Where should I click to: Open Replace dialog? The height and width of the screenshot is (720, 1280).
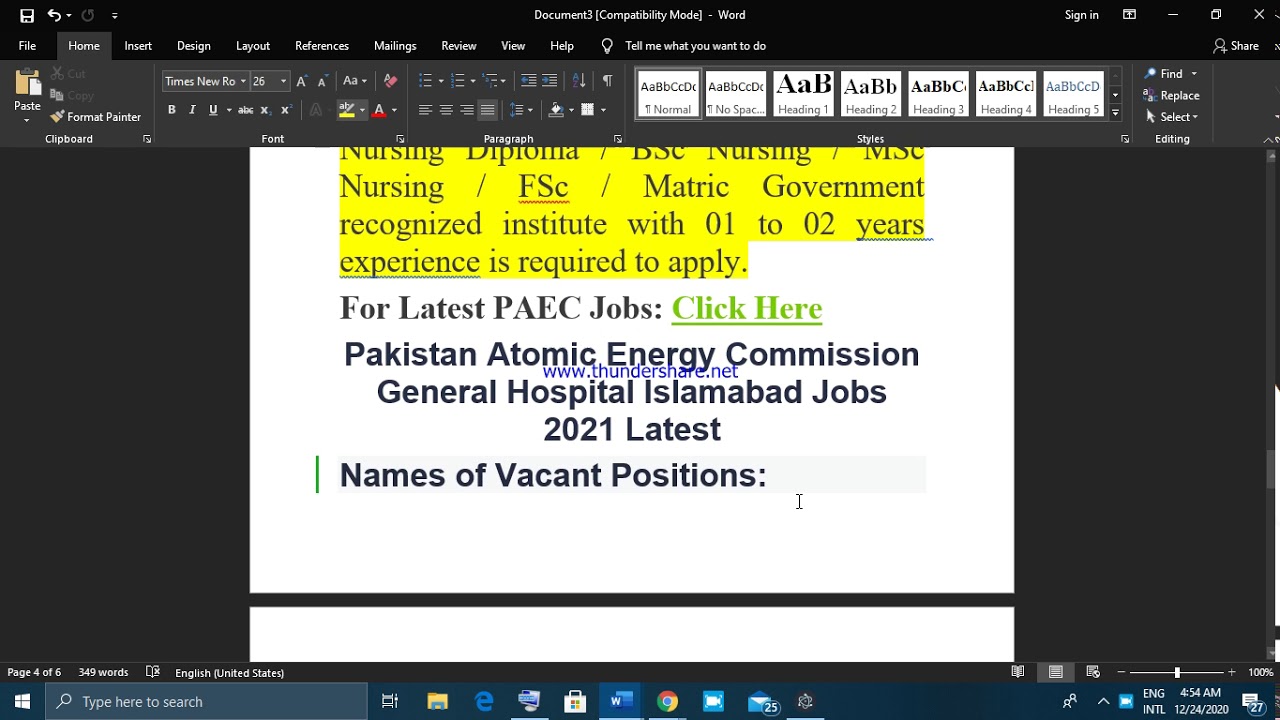[x=1172, y=96]
